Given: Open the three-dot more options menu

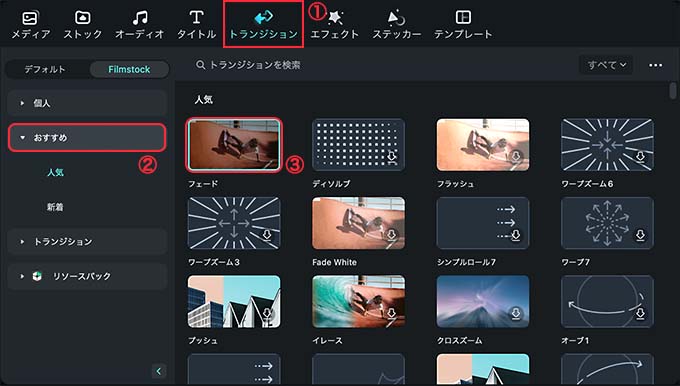Looking at the screenshot, I should pyautogui.click(x=655, y=65).
